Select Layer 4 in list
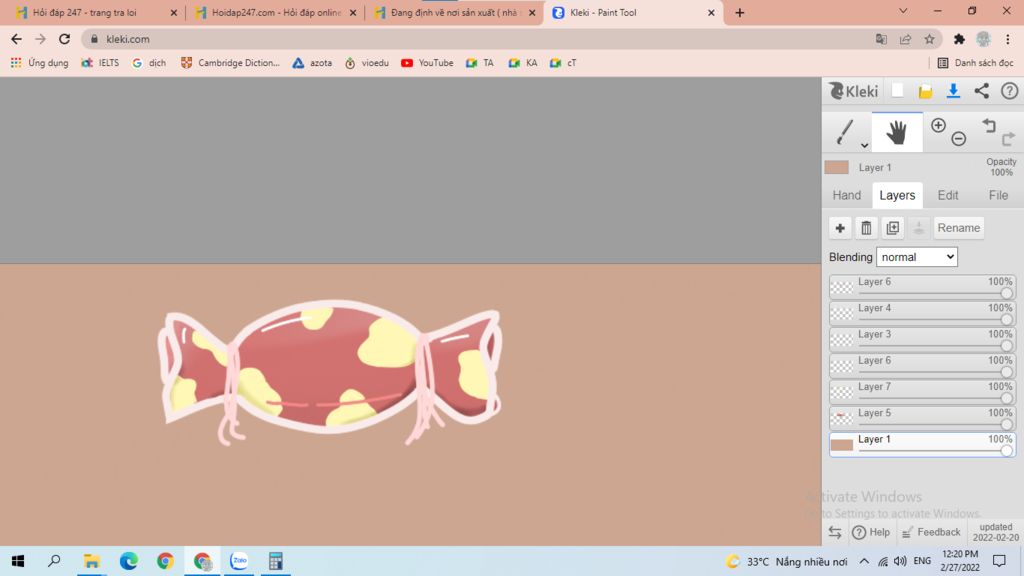This screenshot has height=576, width=1024. coord(922,313)
